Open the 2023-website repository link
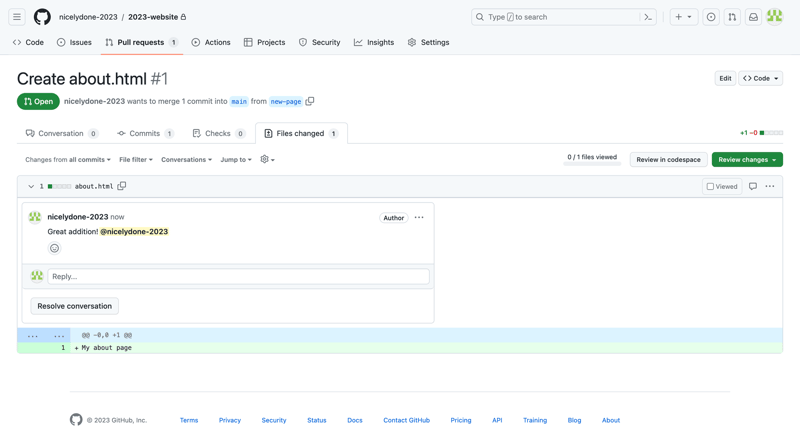The height and width of the screenshot is (442, 800). coord(153,17)
